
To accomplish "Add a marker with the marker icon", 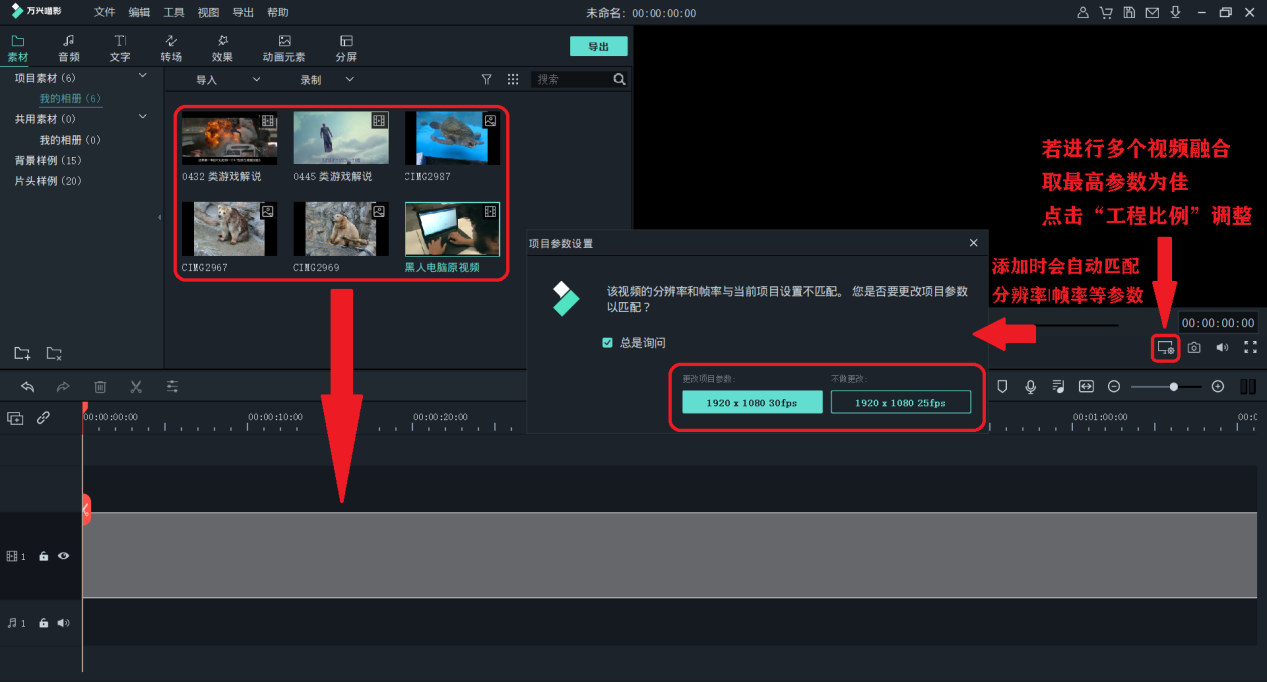I will pyautogui.click(x=1002, y=386).
